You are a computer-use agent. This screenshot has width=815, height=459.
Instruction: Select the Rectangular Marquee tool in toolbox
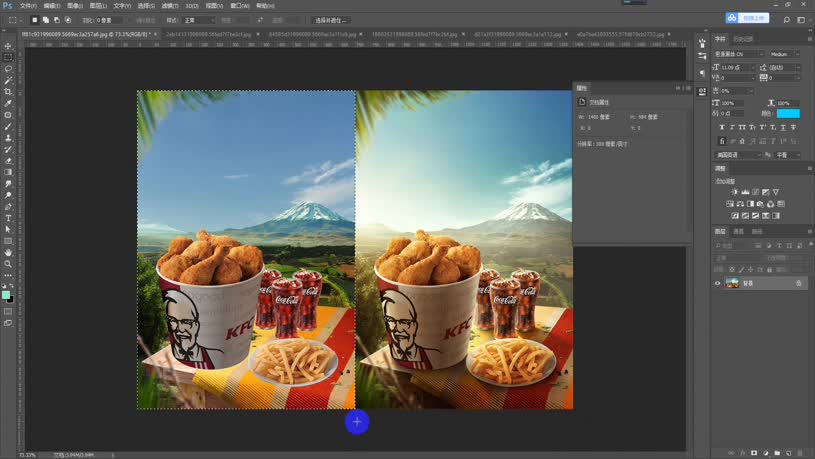8,57
